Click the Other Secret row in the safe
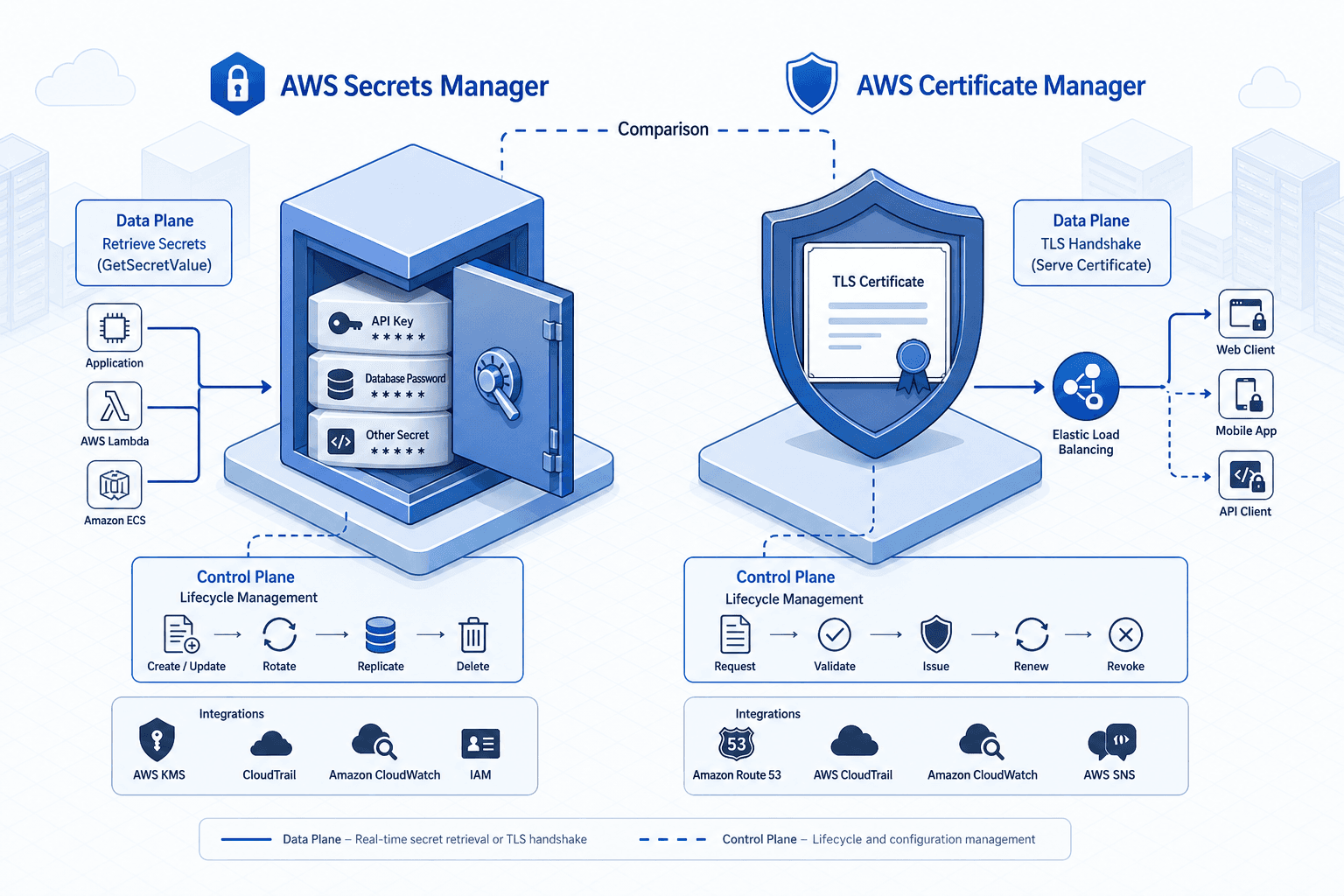The width and height of the screenshot is (1344, 896). 380,440
